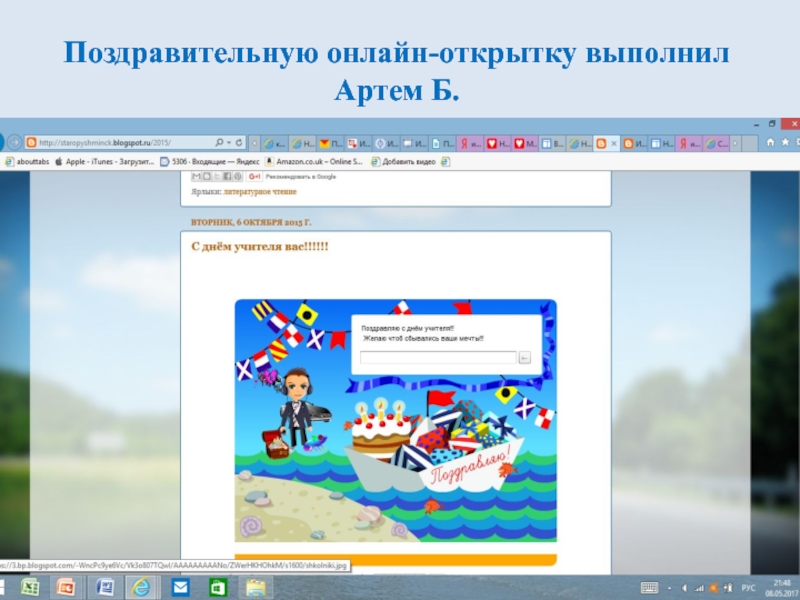Screen dimensions: 800x600
Task: Click the text input field in greeting card
Action: 438,357
